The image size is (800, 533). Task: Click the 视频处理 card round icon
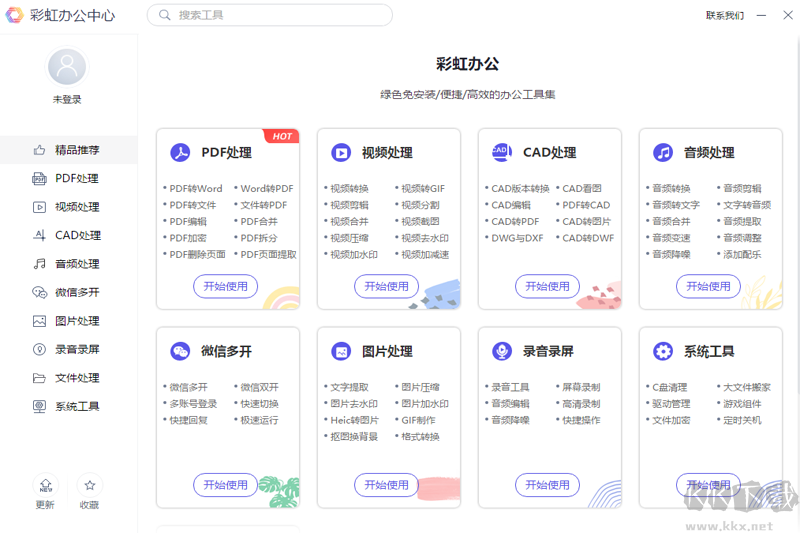pos(341,153)
